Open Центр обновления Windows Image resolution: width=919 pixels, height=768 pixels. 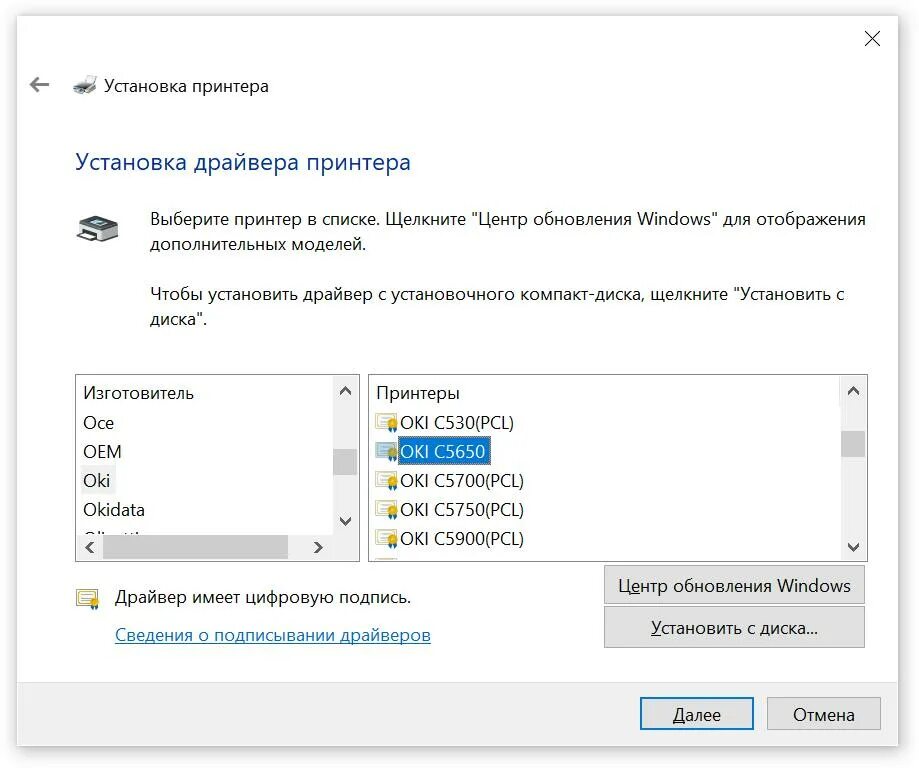pos(734,585)
